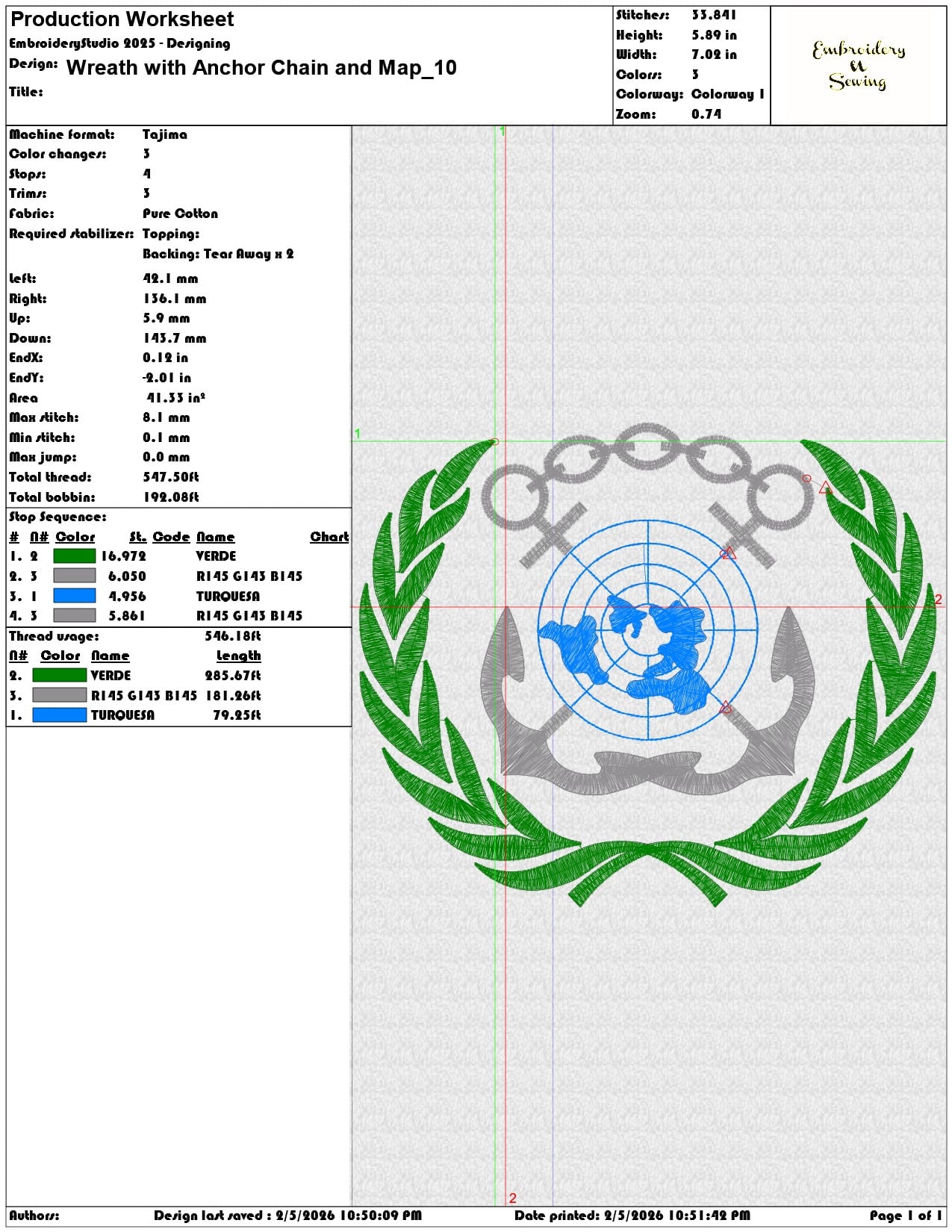Click the Width value 7.02 in
This screenshot has height=1232, width=952.
pos(714,55)
